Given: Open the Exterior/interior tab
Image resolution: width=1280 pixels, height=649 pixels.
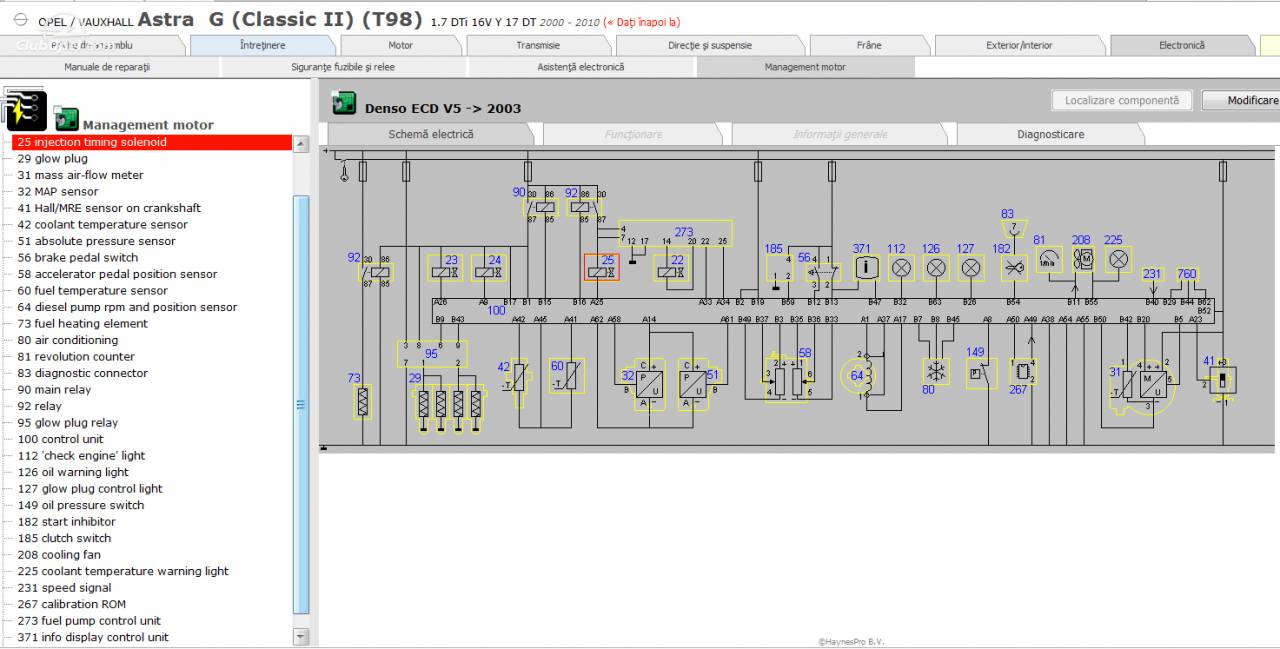Looking at the screenshot, I should (1019, 45).
